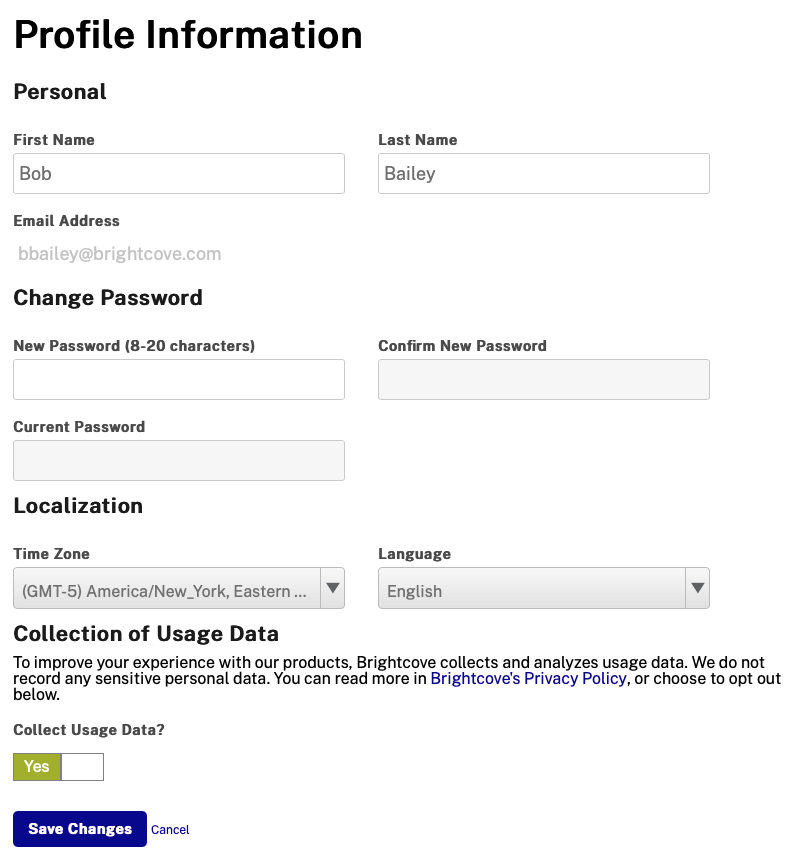Click the white handle of usage data toggle
The height and width of the screenshot is (864, 800).
[x=82, y=767]
